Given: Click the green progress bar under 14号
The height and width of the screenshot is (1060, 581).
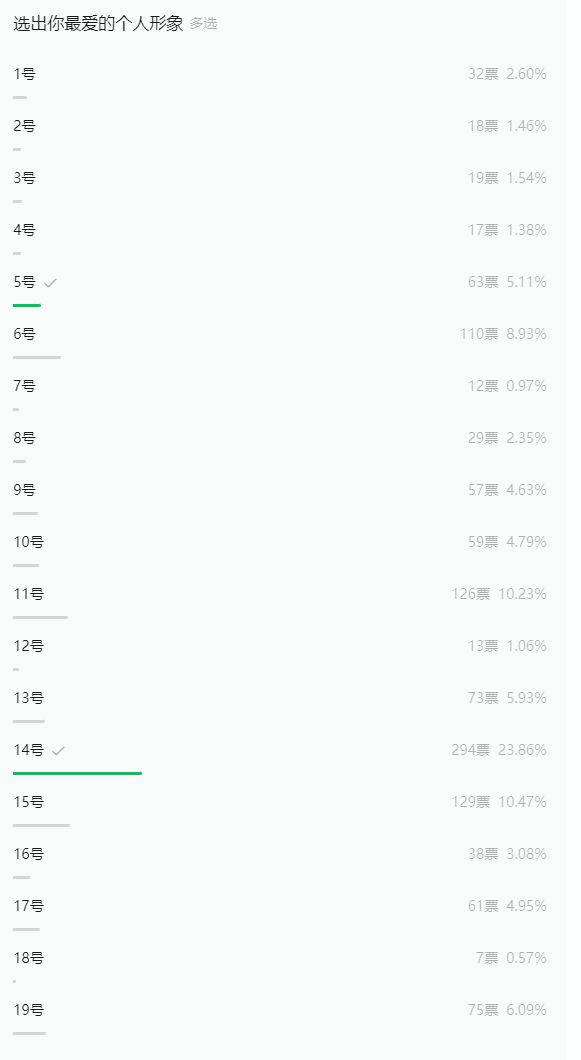Looking at the screenshot, I should pyautogui.click(x=77, y=773).
